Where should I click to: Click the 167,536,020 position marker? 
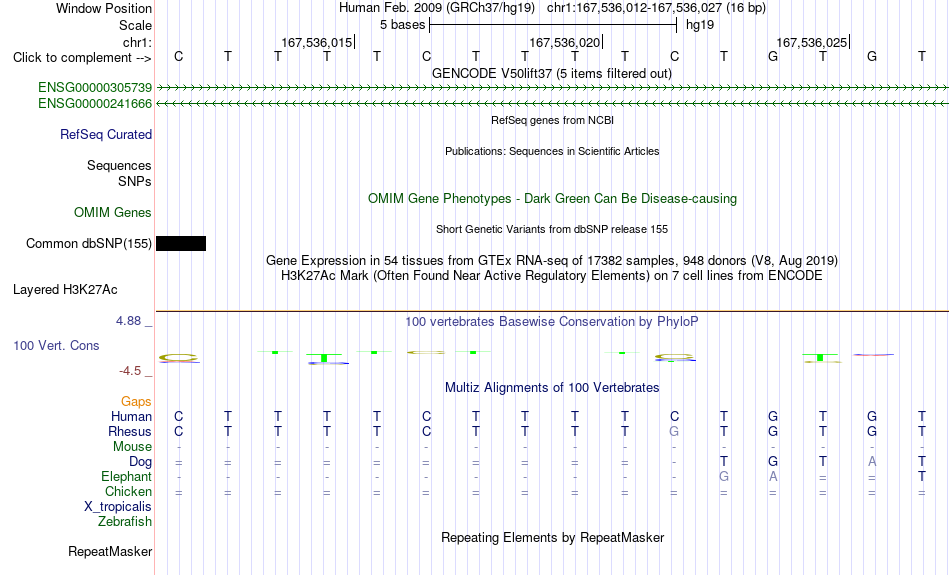click(x=565, y=42)
